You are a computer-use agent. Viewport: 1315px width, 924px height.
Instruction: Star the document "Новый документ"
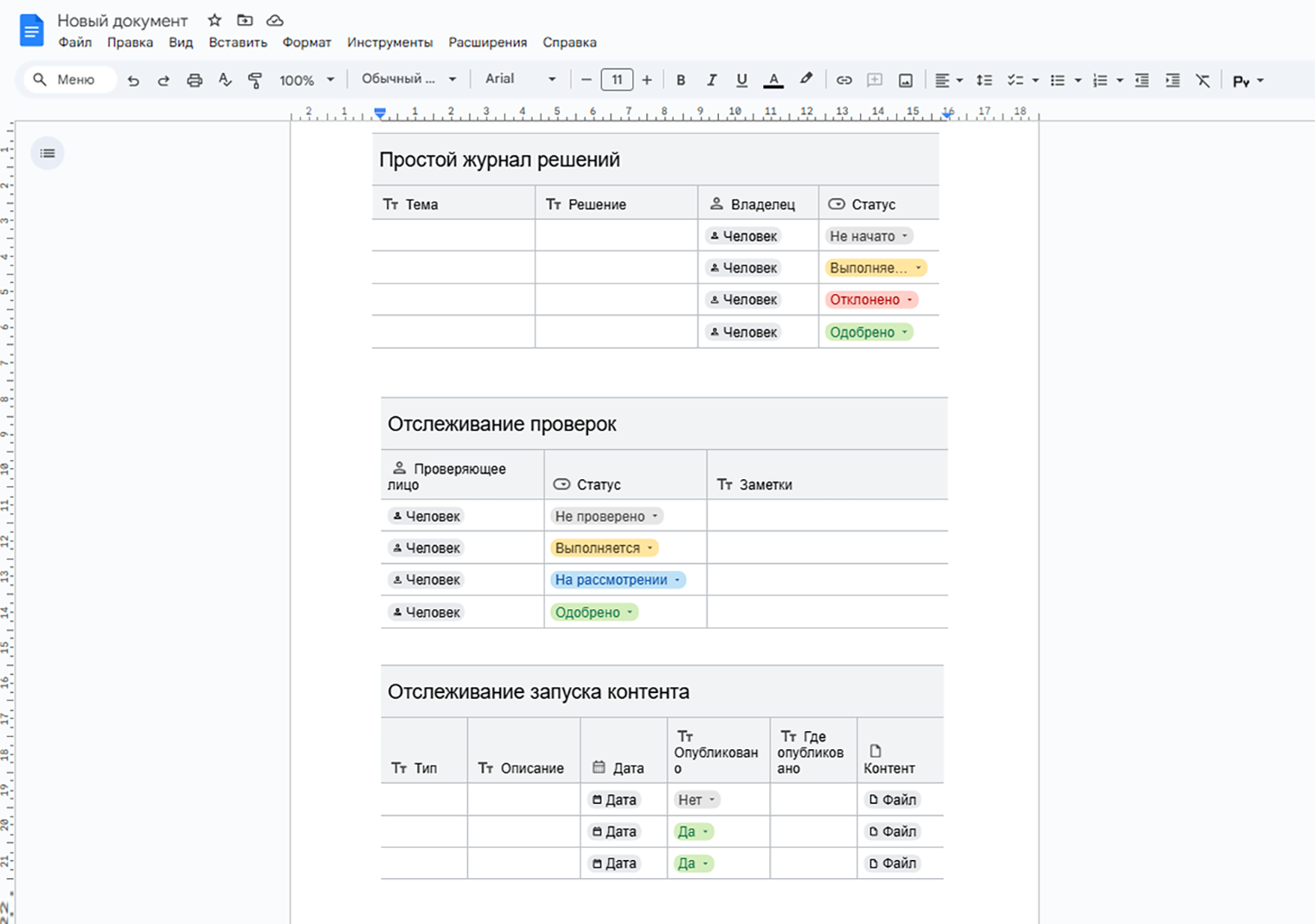tap(215, 20)
